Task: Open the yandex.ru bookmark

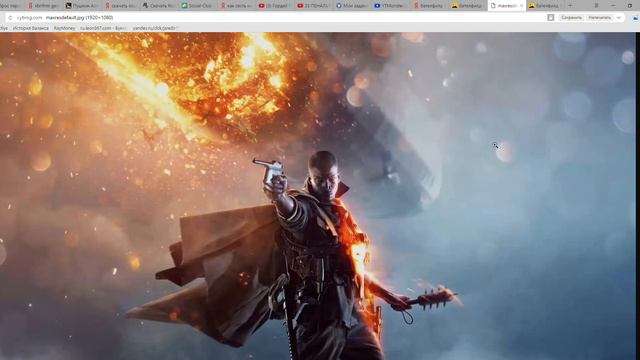Action: tap(155, 28)
